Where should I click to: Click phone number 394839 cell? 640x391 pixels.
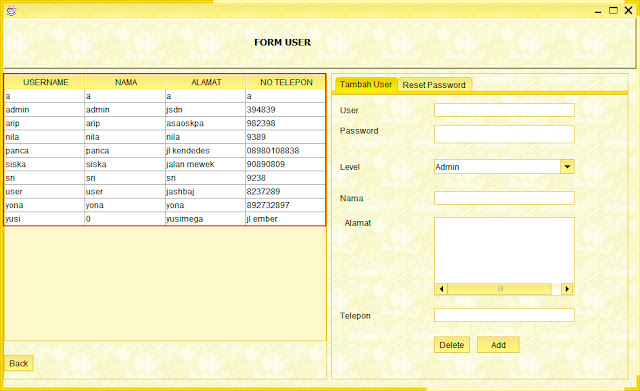pyautogui.click(x=285, y=109)
